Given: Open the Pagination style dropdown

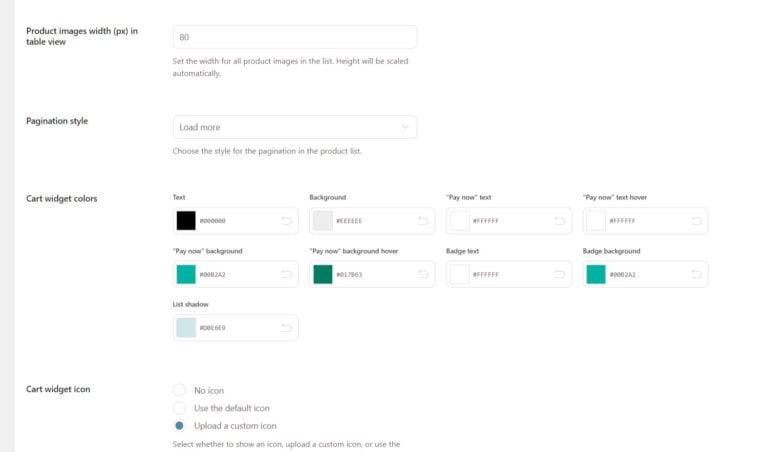Looking at the screenshot, I should pos(295,127).
